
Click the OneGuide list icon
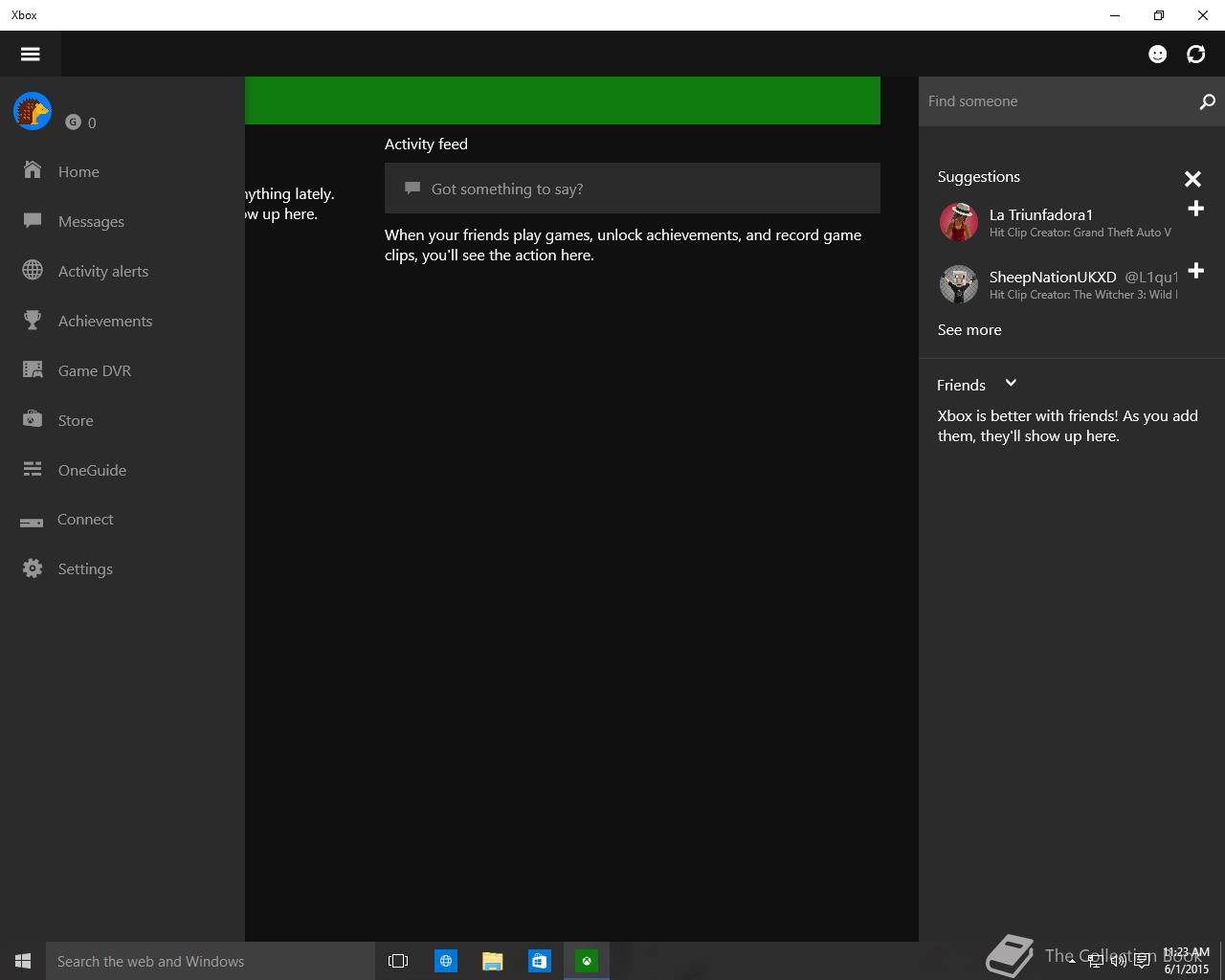click(x=33, y=469)
